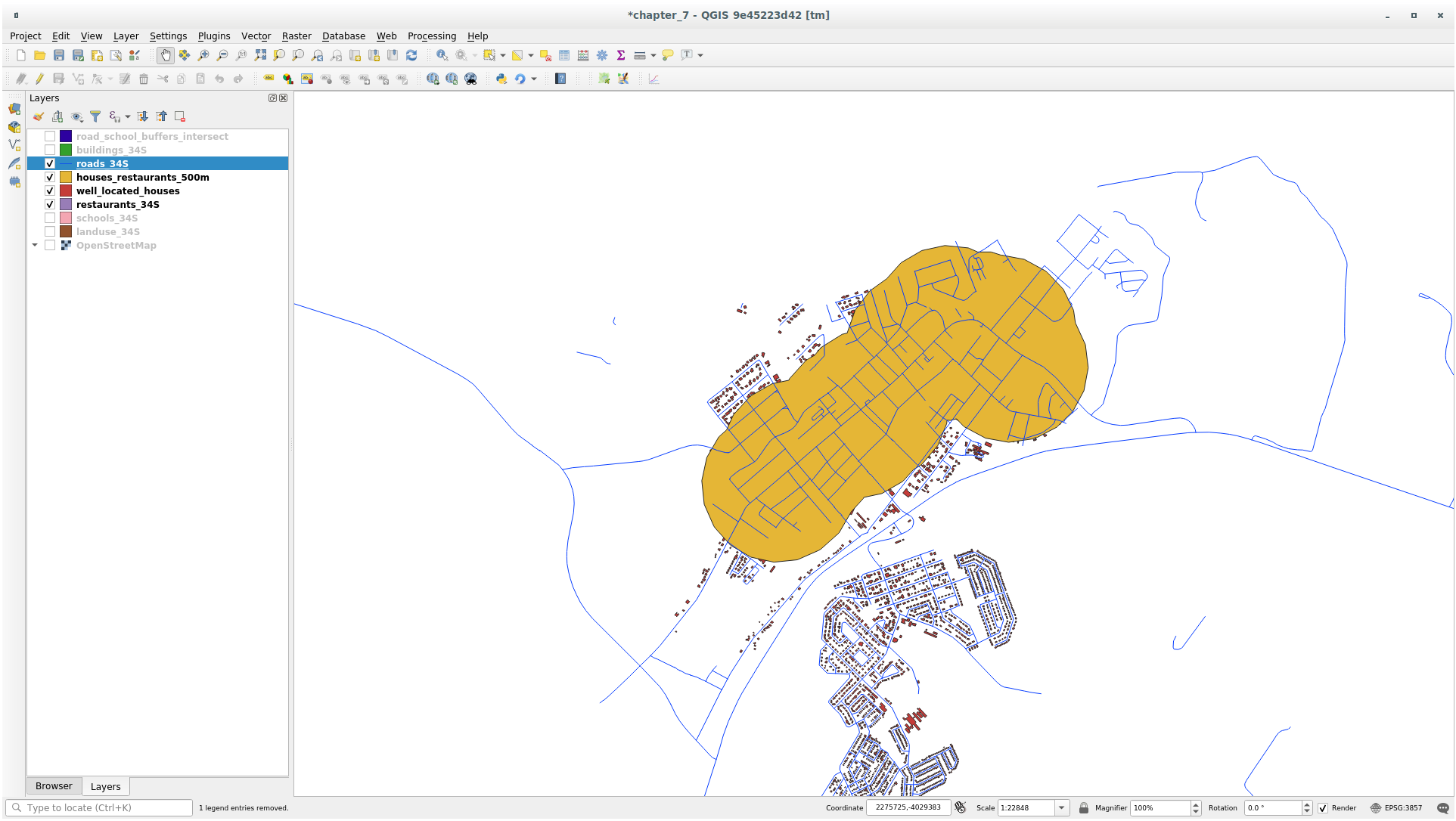The width and height of the screenshot is (1456, 821).
Task: Click the Save Project icon
Action: [59, 55]
